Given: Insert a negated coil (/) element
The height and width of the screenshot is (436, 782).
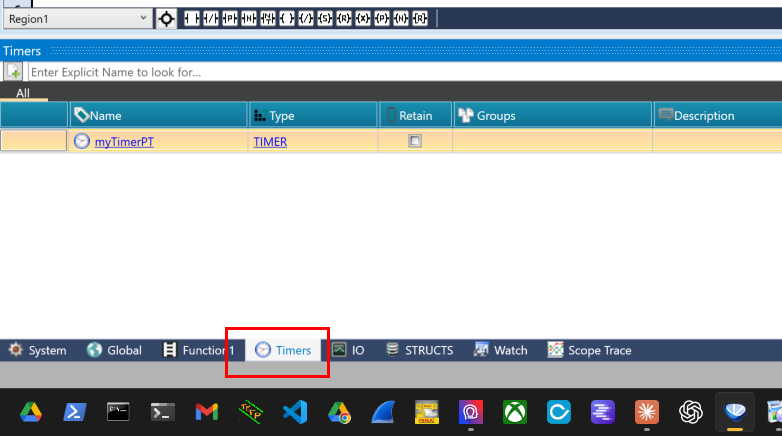Looking at the screenshot, I should point(306,19).
